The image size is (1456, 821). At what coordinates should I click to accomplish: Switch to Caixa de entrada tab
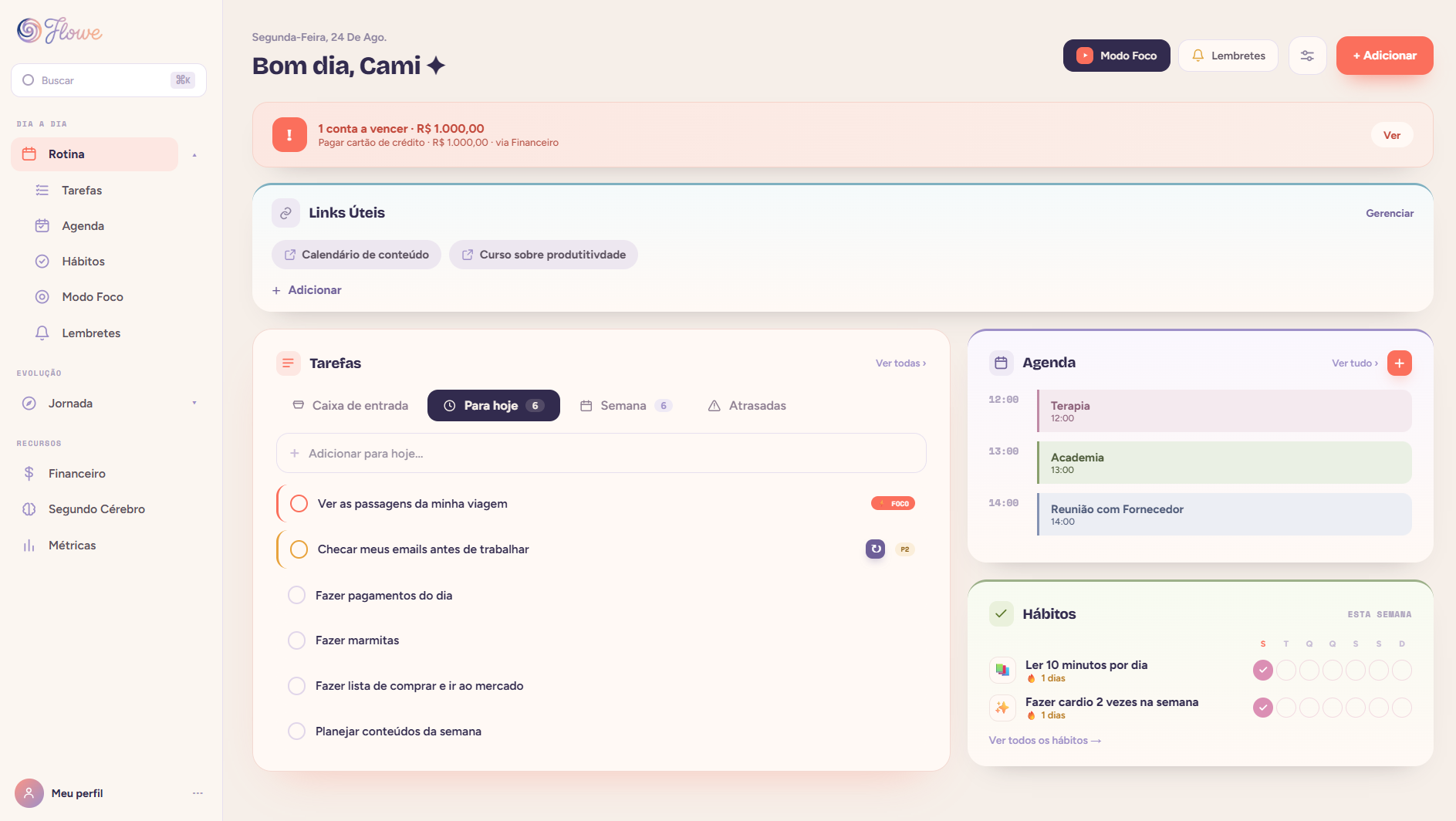point(350,406)
